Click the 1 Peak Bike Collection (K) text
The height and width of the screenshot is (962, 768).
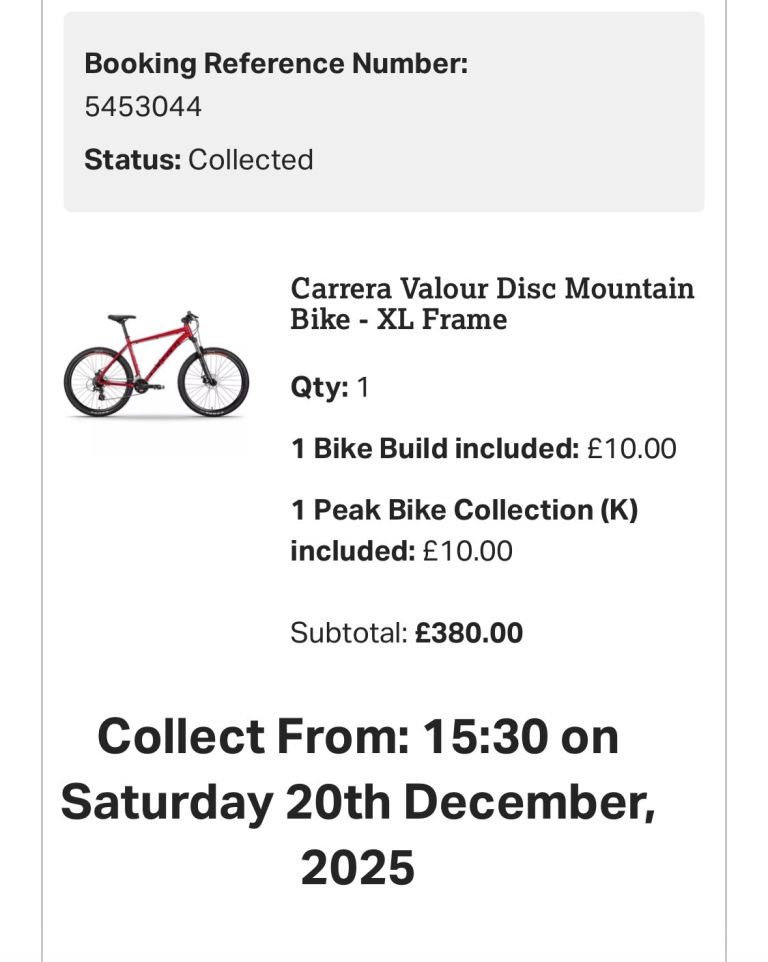pos(464,510)
